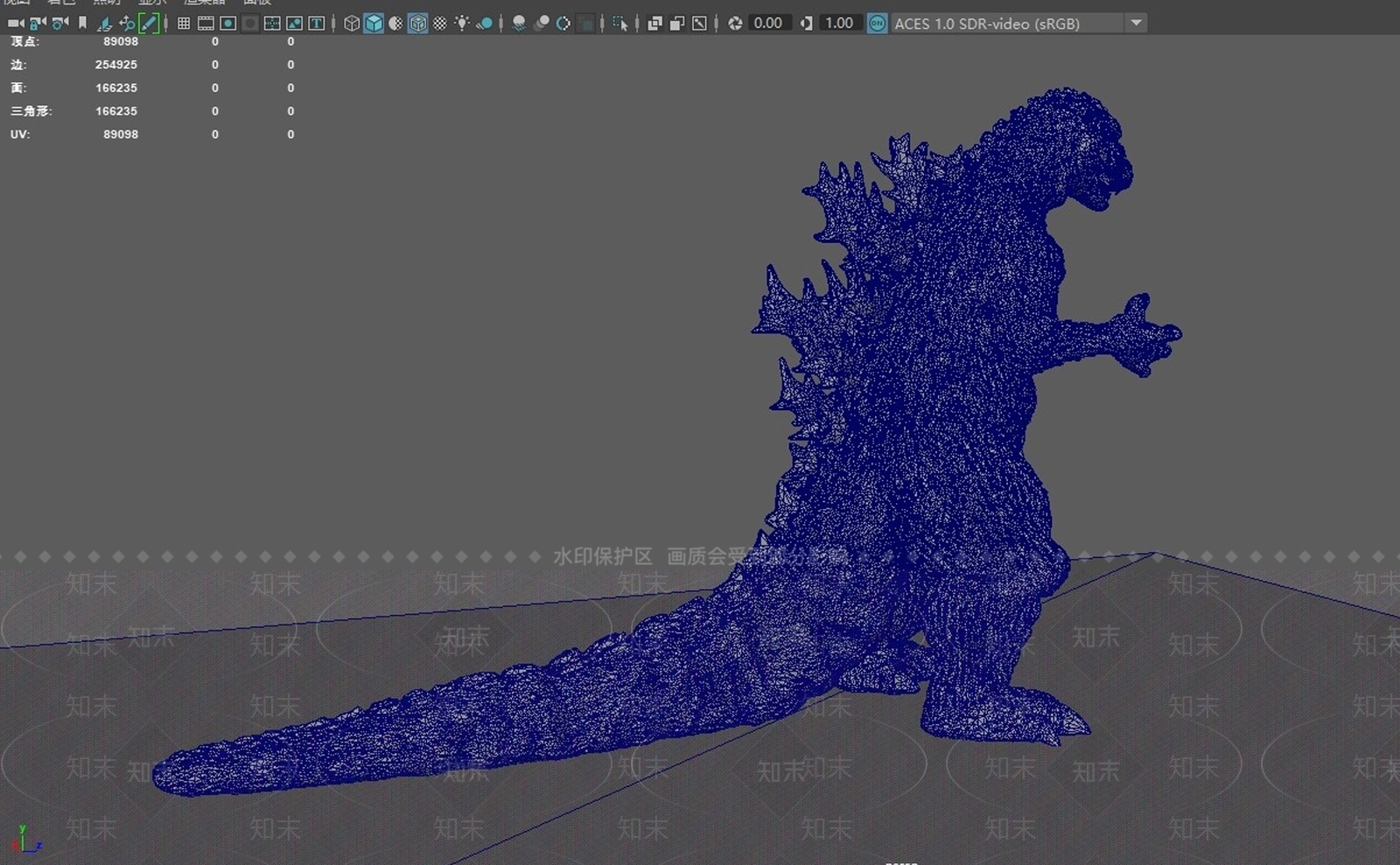Click the Shadows display icon
Image resolution: width=1400 pixels, height=865 pixels.
pyautogui.click(x=484, y=24)
